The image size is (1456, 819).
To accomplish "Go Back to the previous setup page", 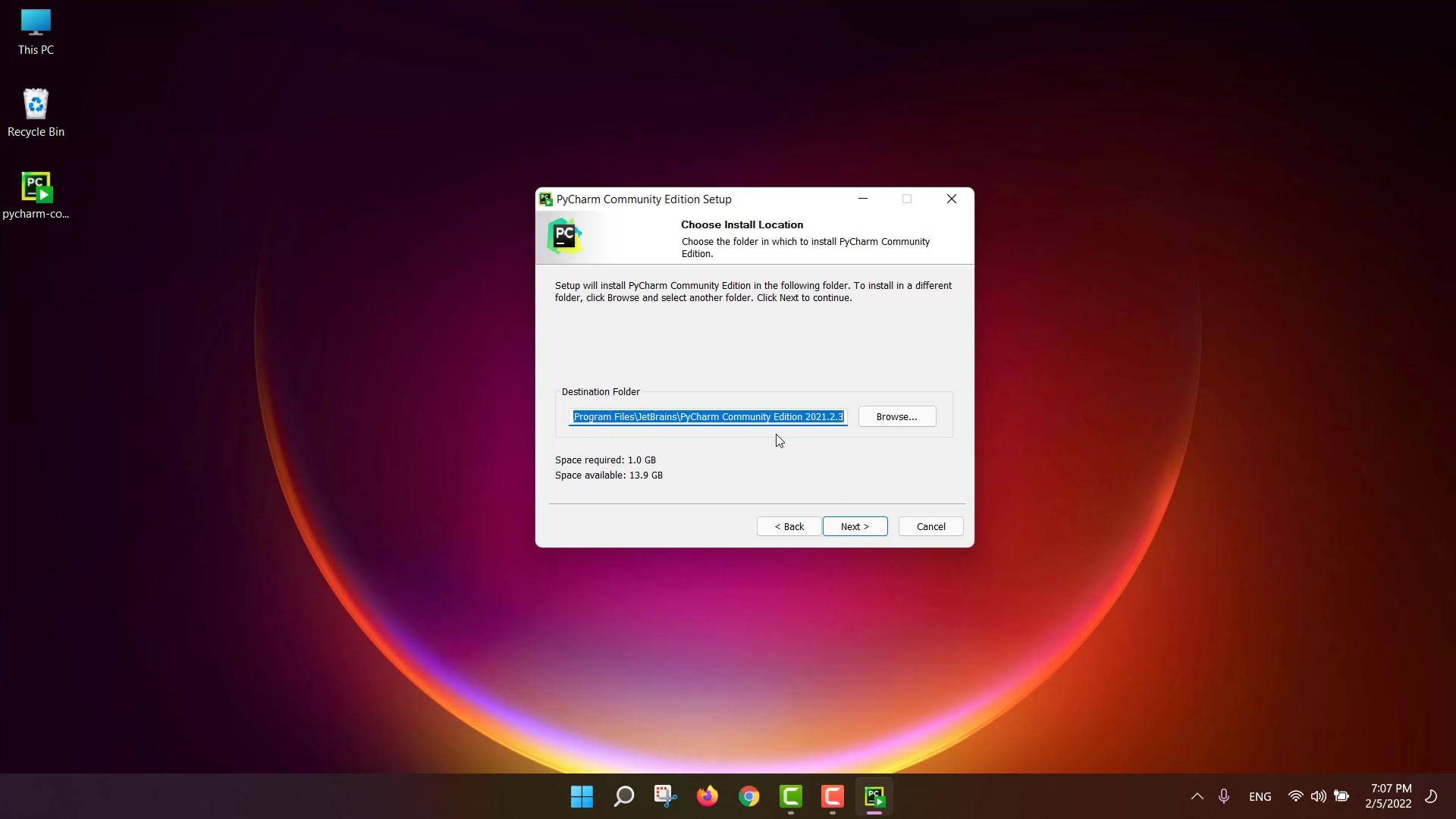I will [x=789, y=526].
